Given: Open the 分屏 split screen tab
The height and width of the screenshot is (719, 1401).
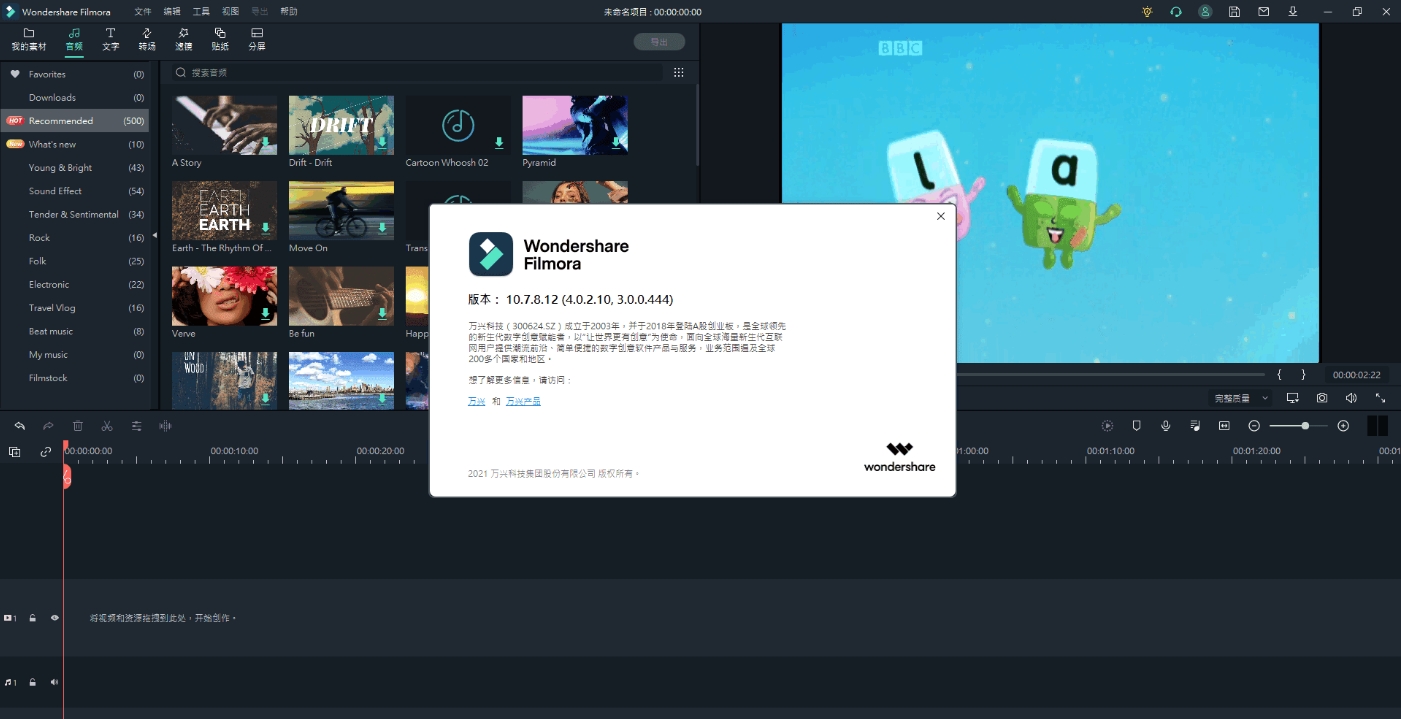Looking at the screenshot, I should coord(257,40).
